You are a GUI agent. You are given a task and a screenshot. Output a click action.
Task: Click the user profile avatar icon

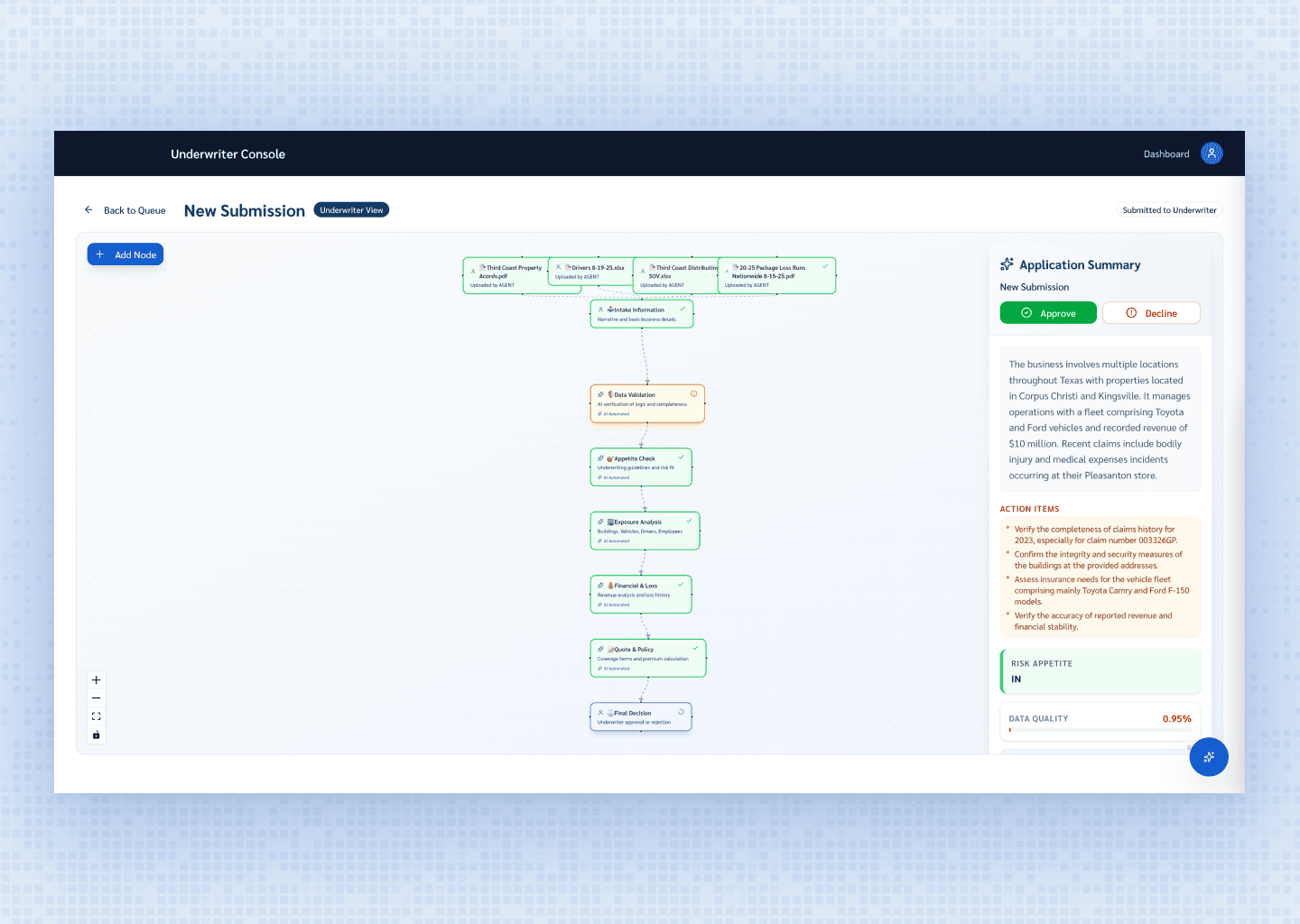pos(1212,153)
